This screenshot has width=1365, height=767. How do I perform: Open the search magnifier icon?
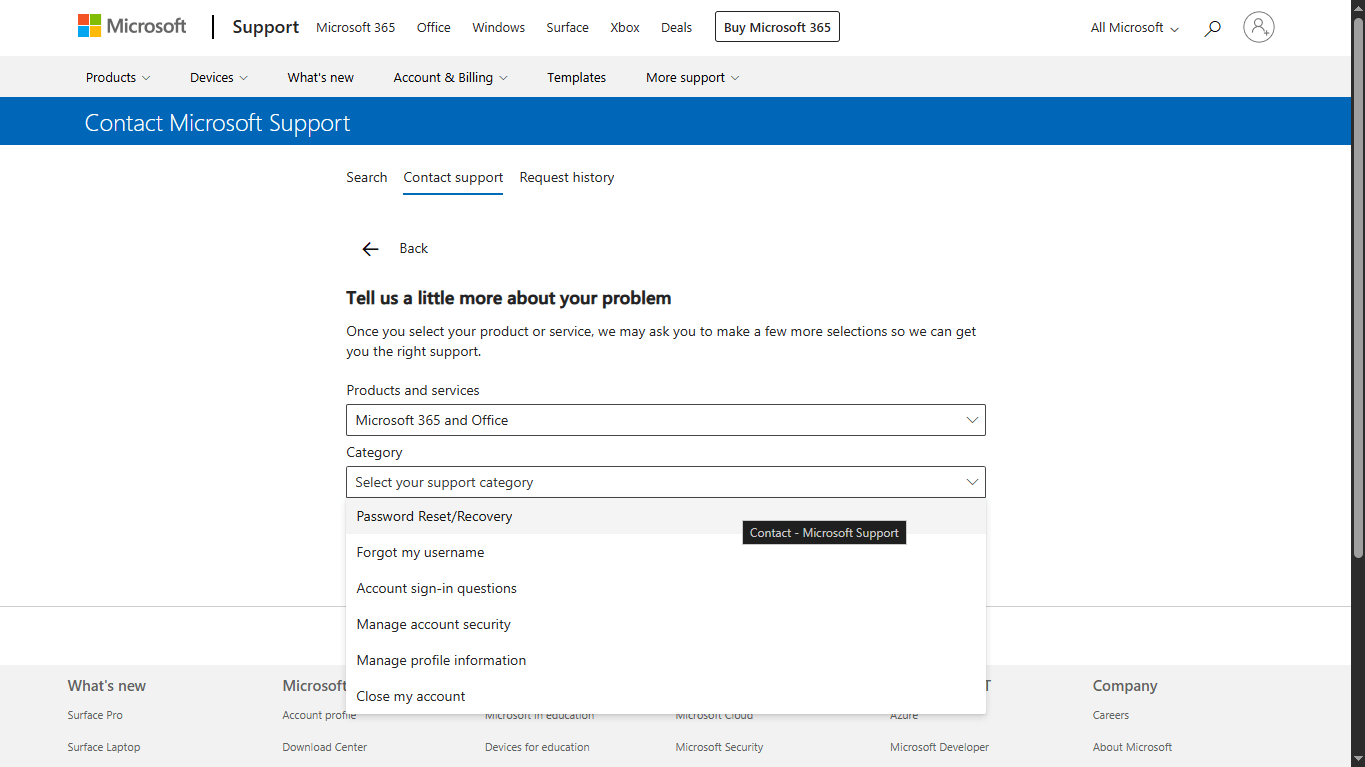pyautogui.click(x=1212, y=28)
